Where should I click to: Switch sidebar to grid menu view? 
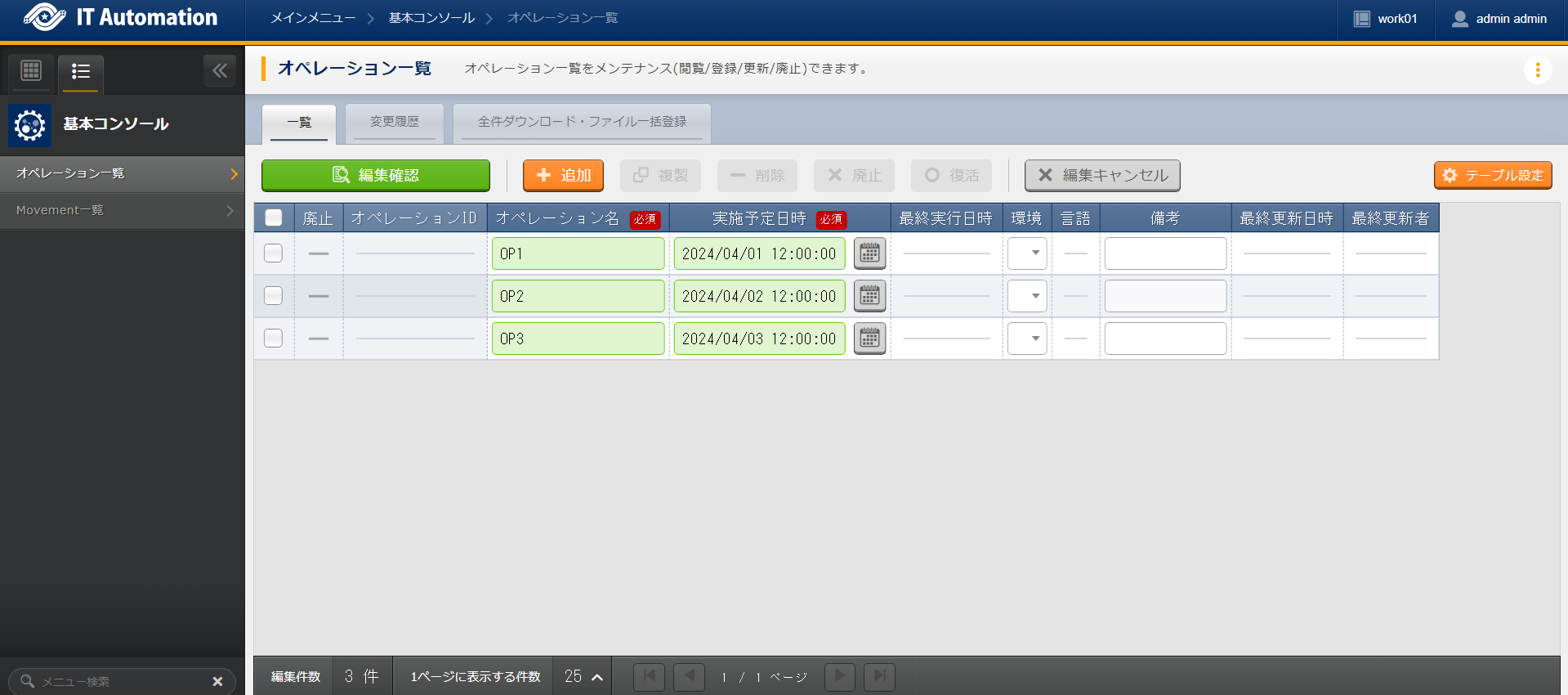(x=31, y=71)
